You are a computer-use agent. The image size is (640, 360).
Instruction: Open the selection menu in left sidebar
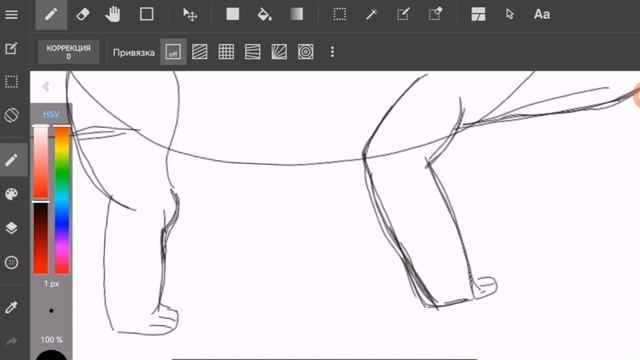coord(11,82)
